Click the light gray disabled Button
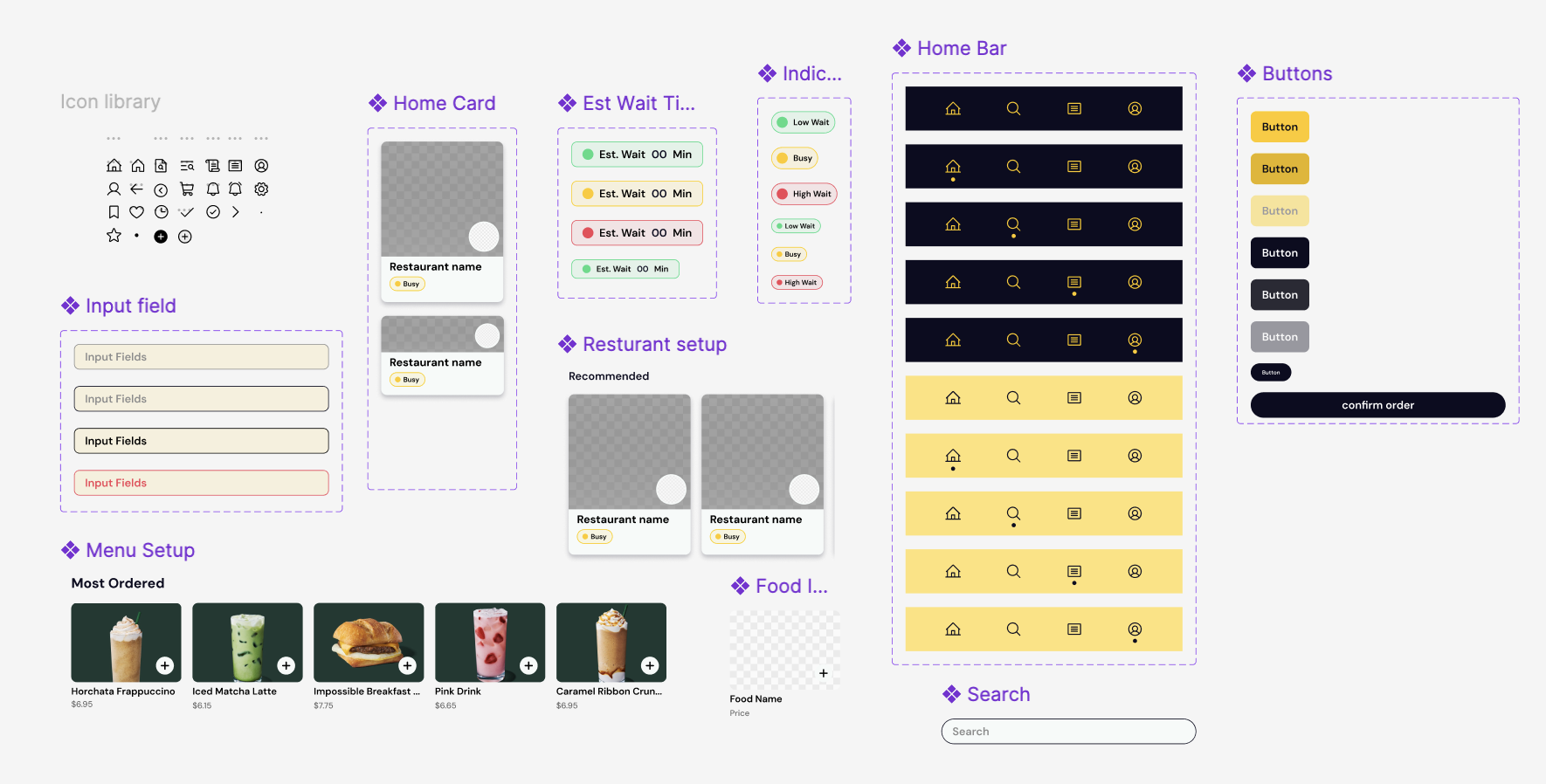1546x784 pixels. point(1280,336)
